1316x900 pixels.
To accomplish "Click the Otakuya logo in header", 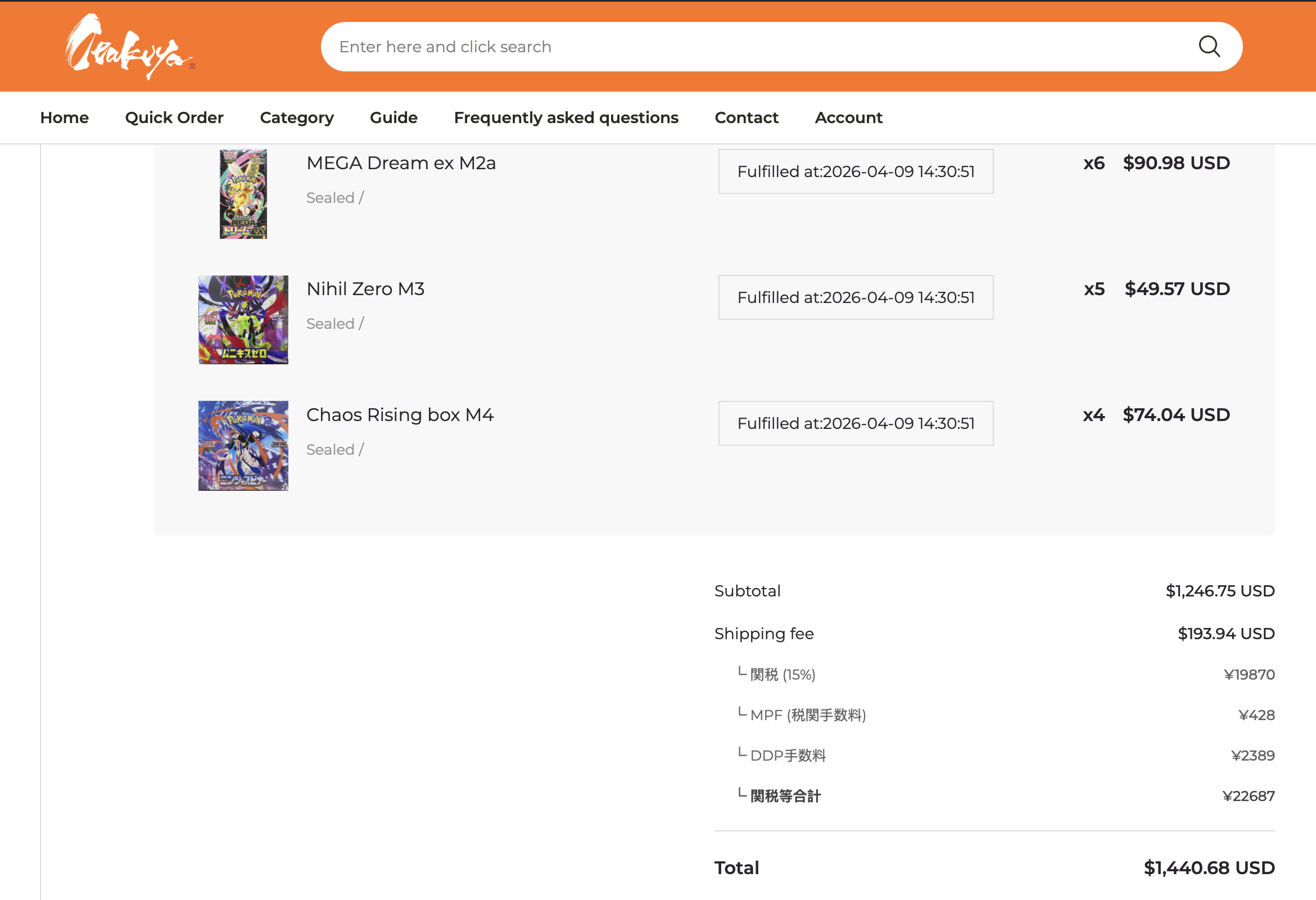I will 130,47.
